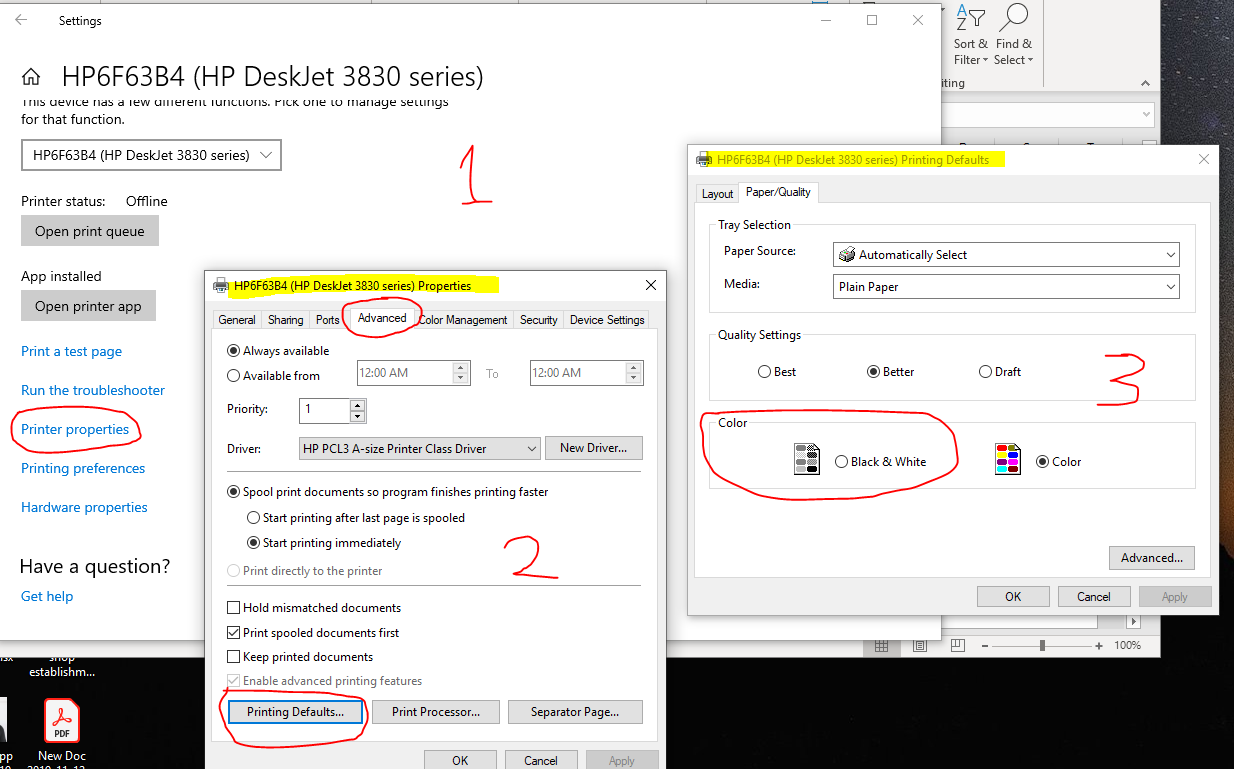The height and width of the screenshot is (769, 1234).
Task: Click Advanced... in Printing Defaults dialog
Action: 1152,558
